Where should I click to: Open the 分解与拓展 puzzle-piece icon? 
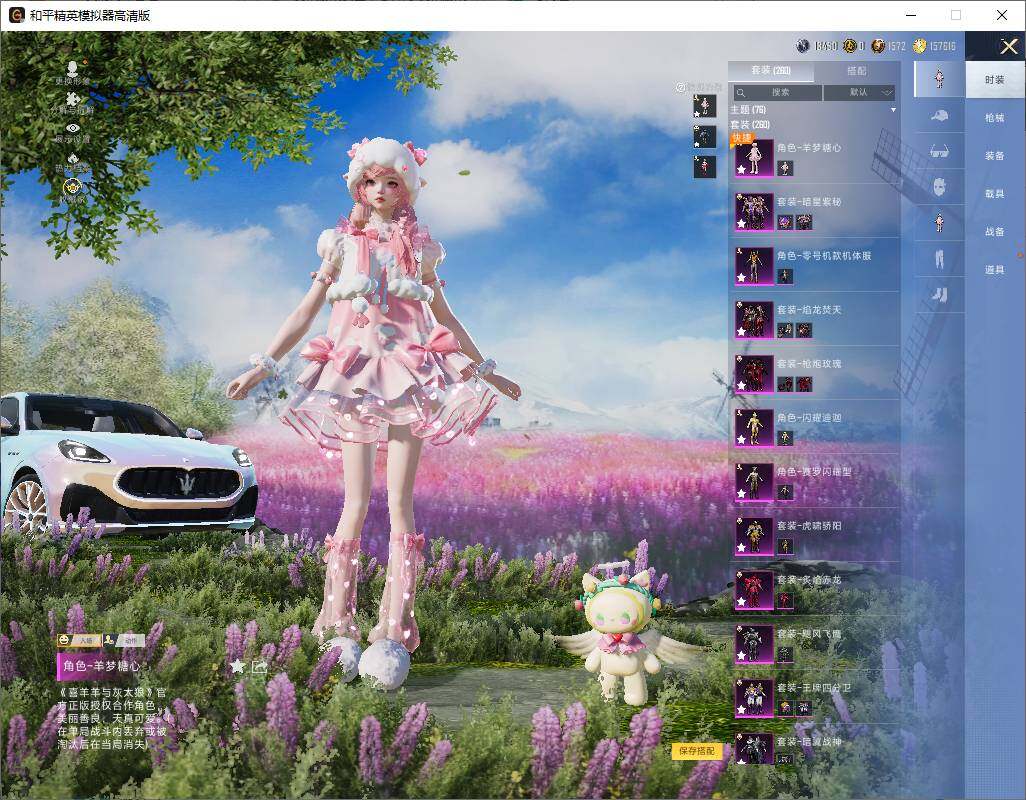[x=73, y=98]
